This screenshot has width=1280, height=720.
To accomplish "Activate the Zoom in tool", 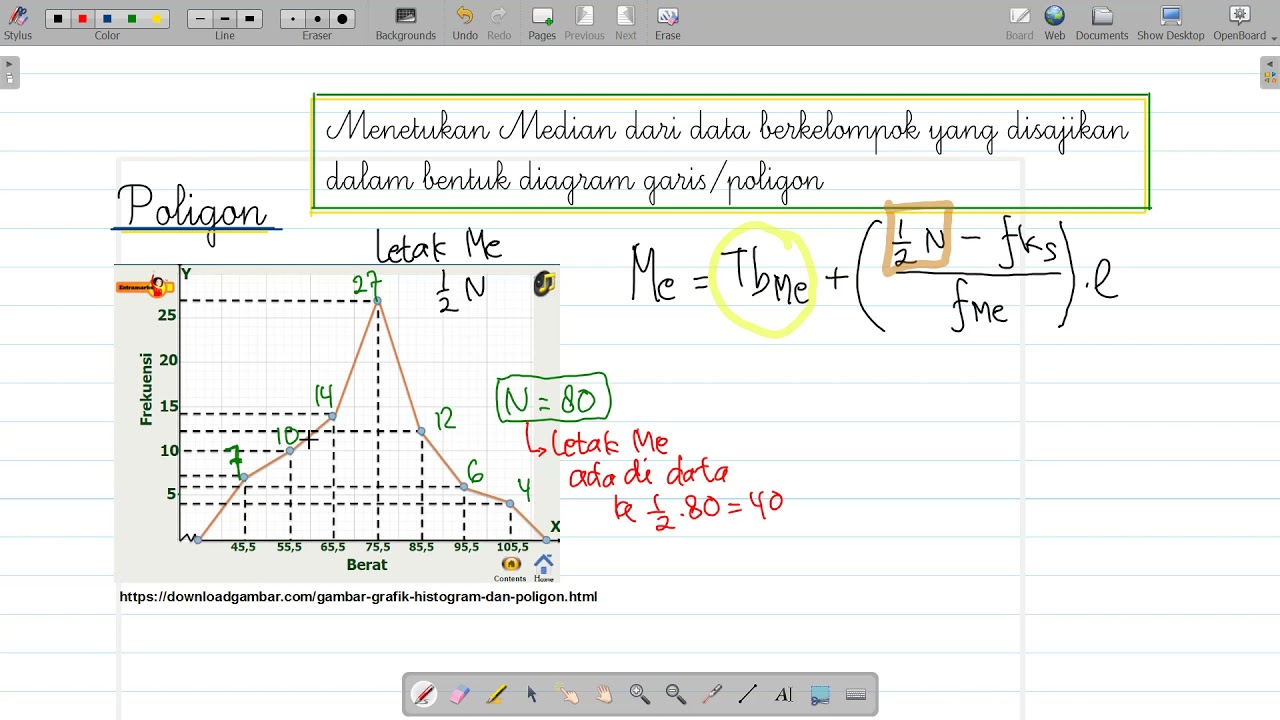I will [x=640, y=694].
